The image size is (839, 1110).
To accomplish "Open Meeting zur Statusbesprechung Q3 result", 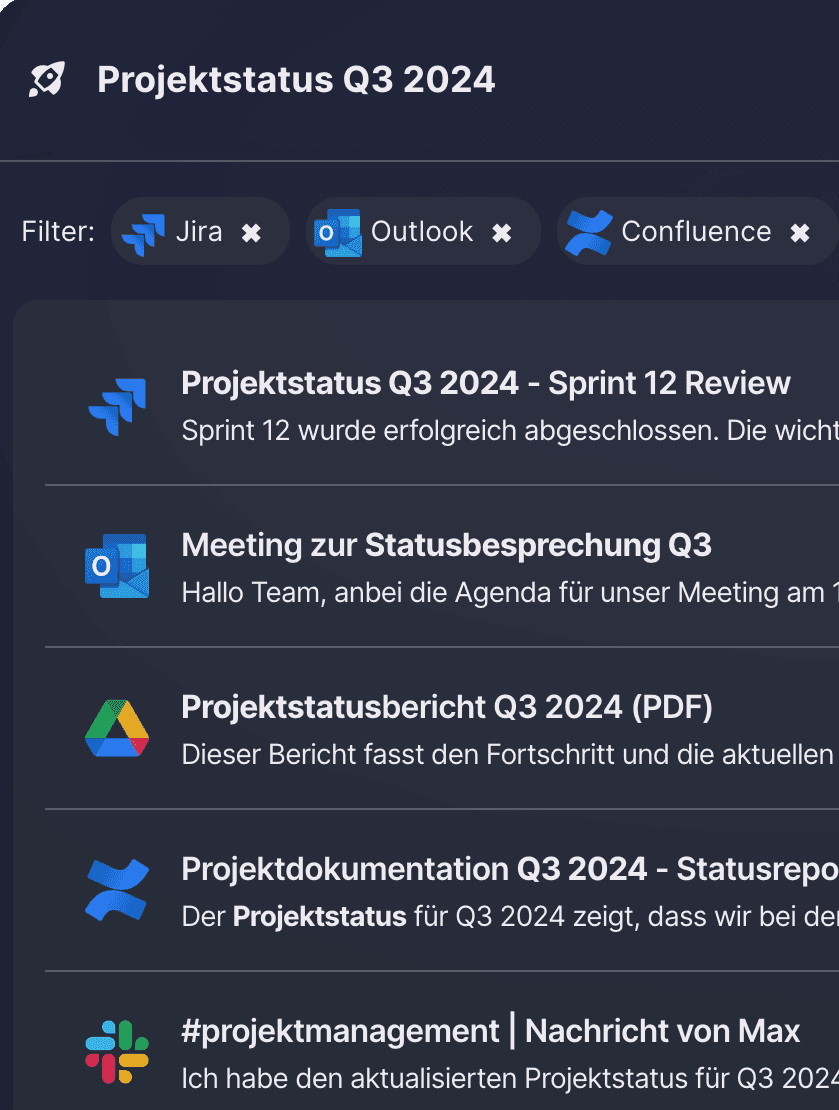I will coord(446,545).
